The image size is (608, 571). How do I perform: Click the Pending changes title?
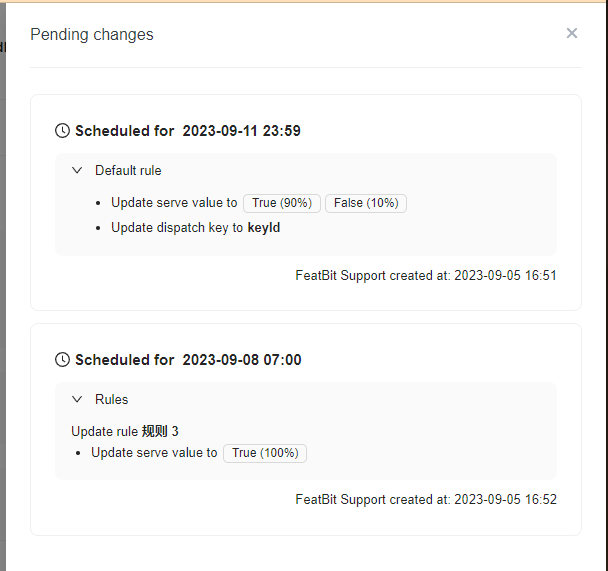(x=92, y=35)
